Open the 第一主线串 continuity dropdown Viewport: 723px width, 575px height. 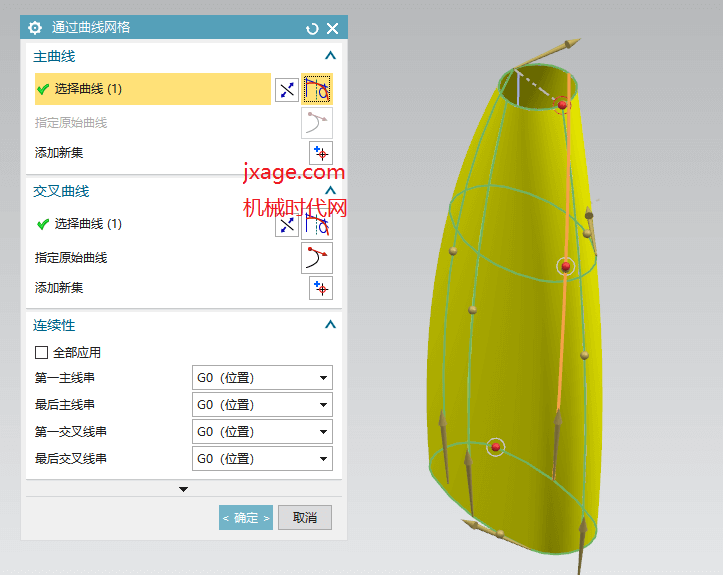[x=262, y=378]
